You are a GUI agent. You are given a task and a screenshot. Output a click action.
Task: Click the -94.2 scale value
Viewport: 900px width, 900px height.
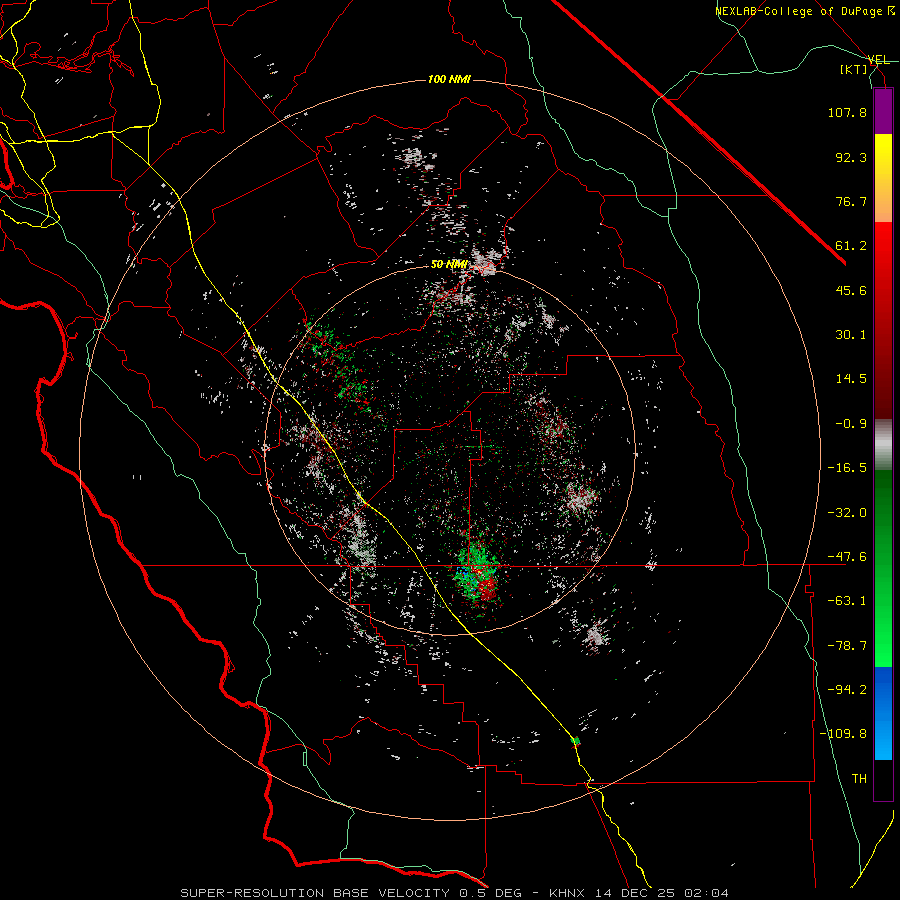click(847, 690)
